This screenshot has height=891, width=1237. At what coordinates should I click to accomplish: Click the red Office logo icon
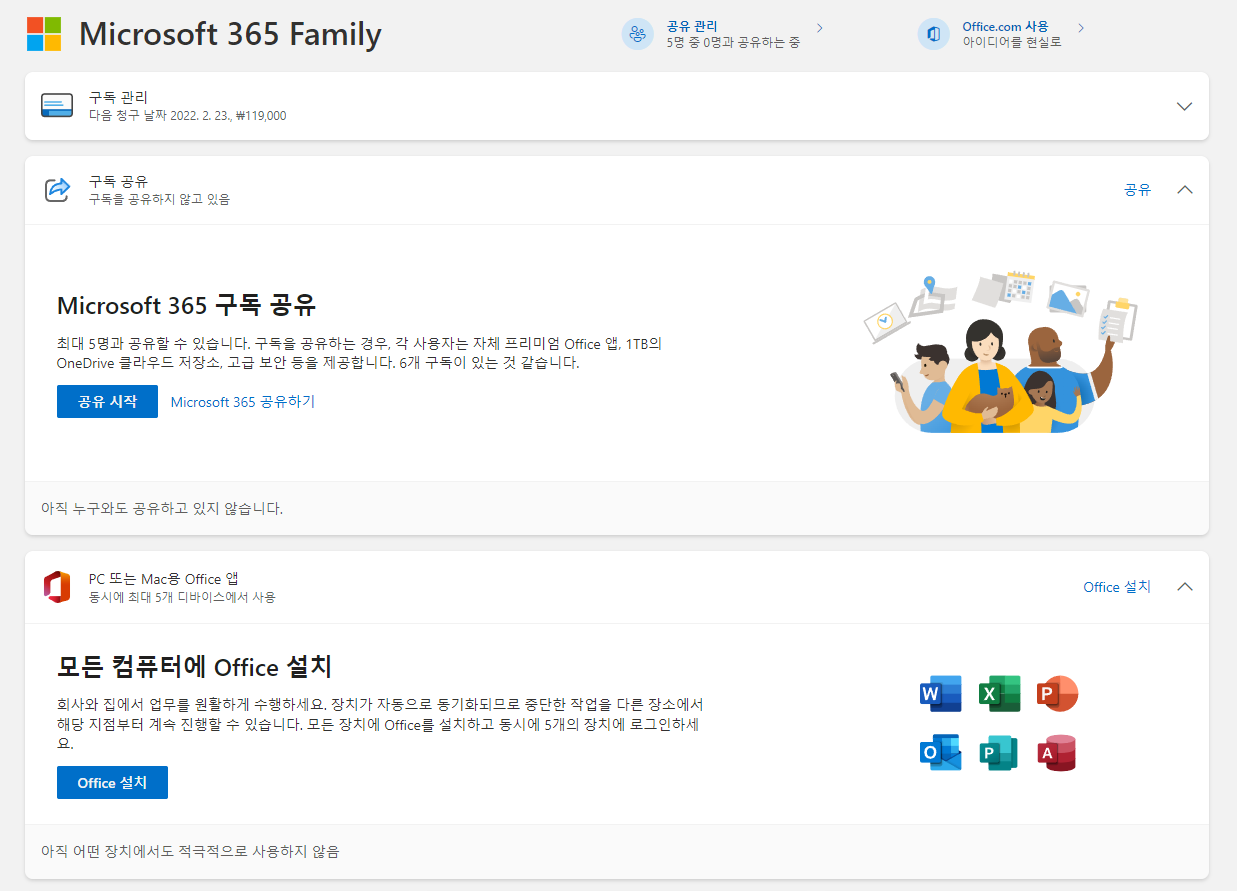coord(57,587)
